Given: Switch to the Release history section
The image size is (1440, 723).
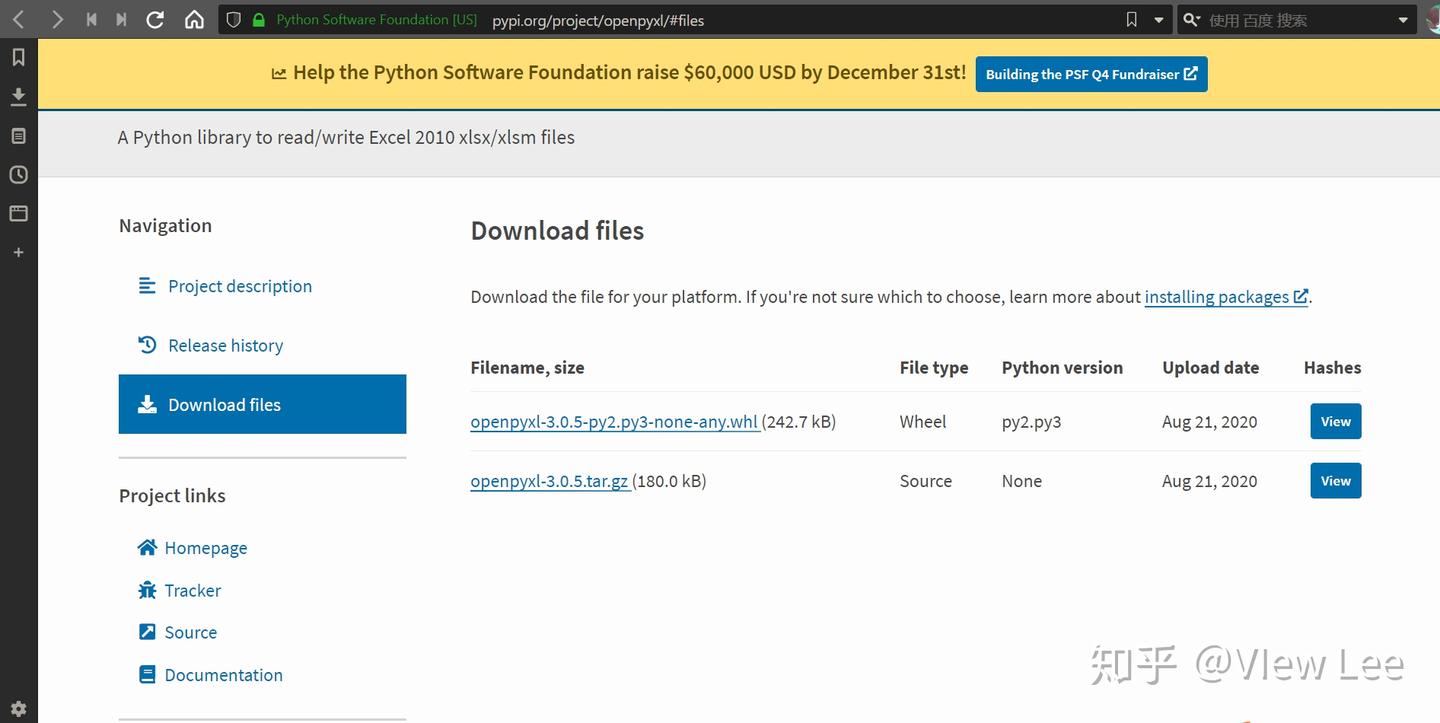Looking at the screenshot, I should pos(225,345).
